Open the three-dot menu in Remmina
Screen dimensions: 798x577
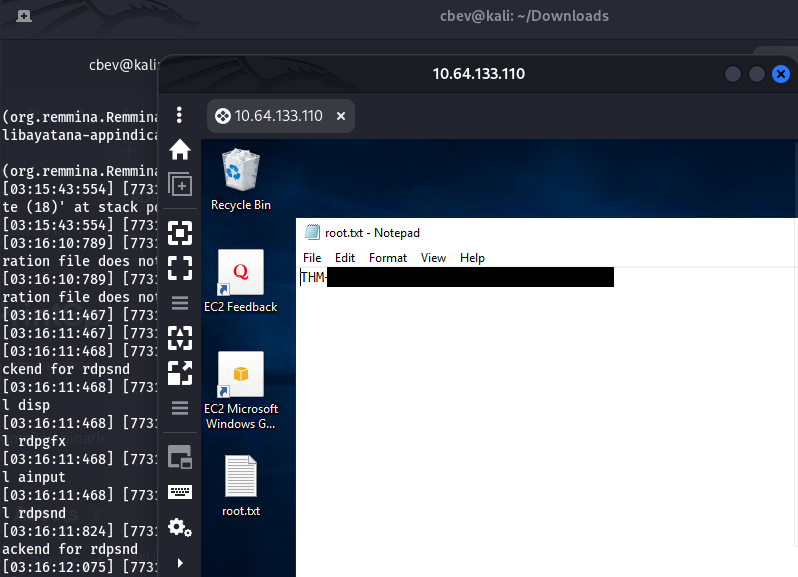click(180, 115)
